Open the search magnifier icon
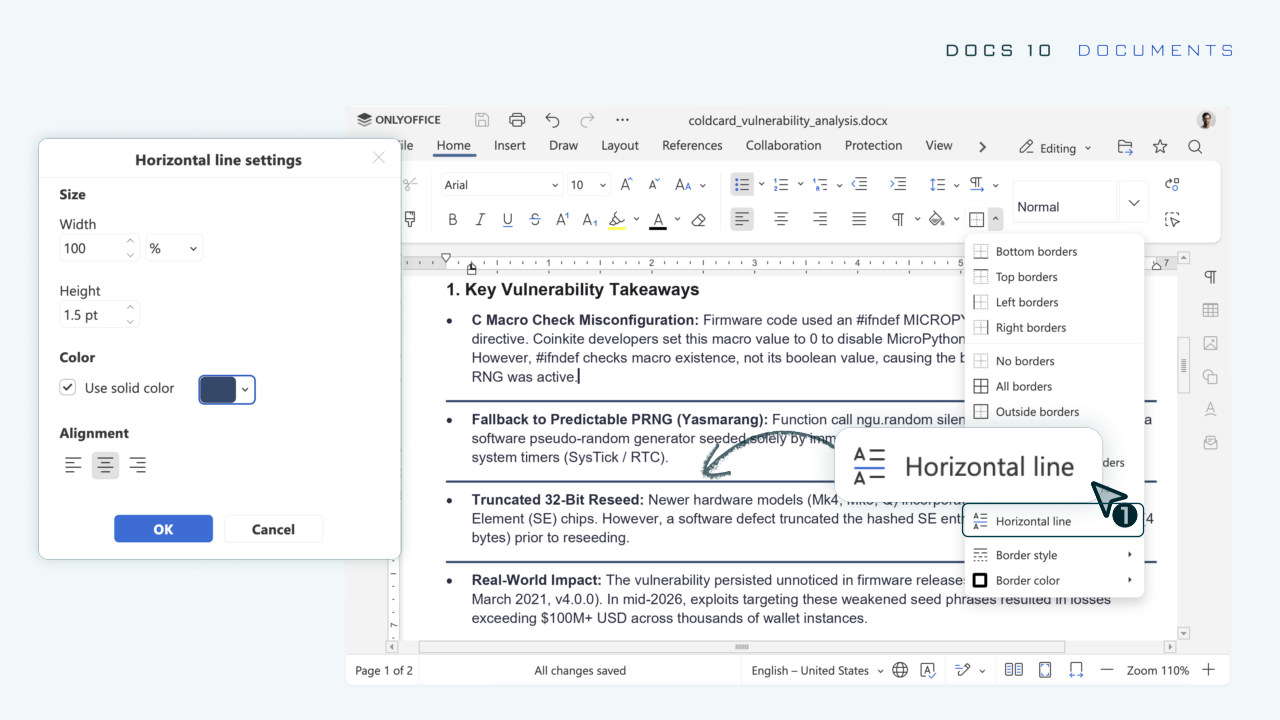This screenshot has width=1280, height=720. (1195, 147)
